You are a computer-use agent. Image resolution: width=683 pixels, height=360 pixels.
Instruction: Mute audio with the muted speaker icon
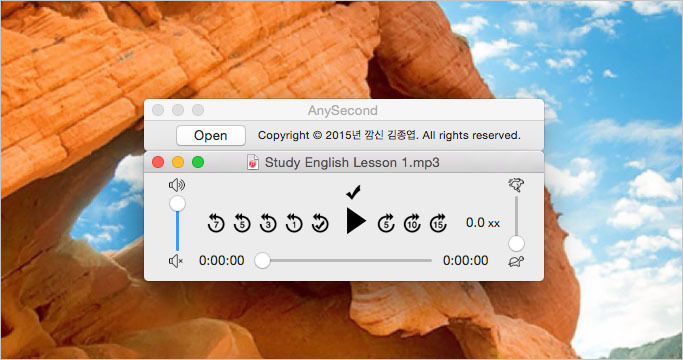pyautogui.click(x=176, y=261)
